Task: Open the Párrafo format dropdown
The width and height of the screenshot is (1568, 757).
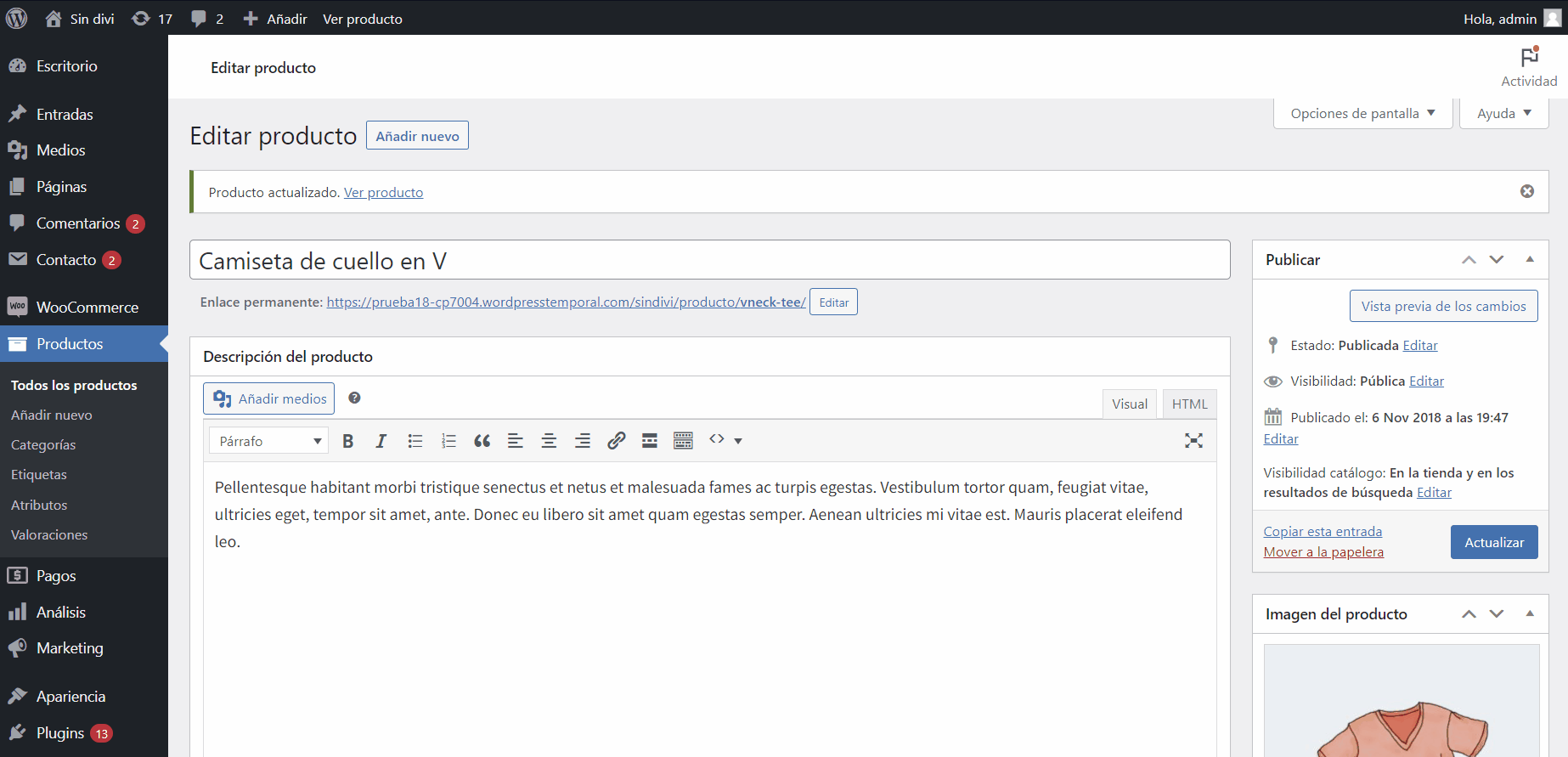Action: (268, 441)
